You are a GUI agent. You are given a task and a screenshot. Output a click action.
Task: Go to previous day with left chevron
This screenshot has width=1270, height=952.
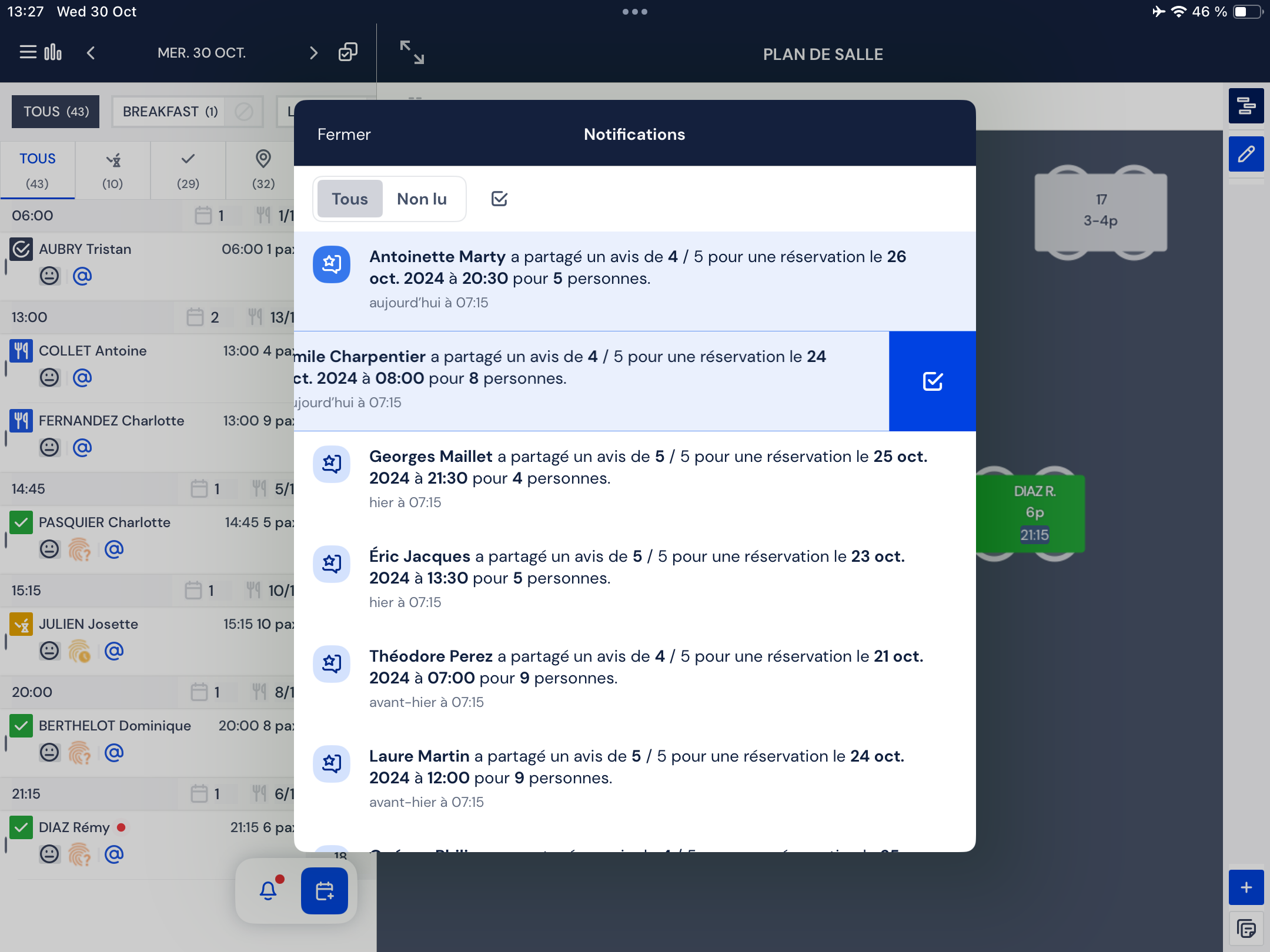coord(91,53)
